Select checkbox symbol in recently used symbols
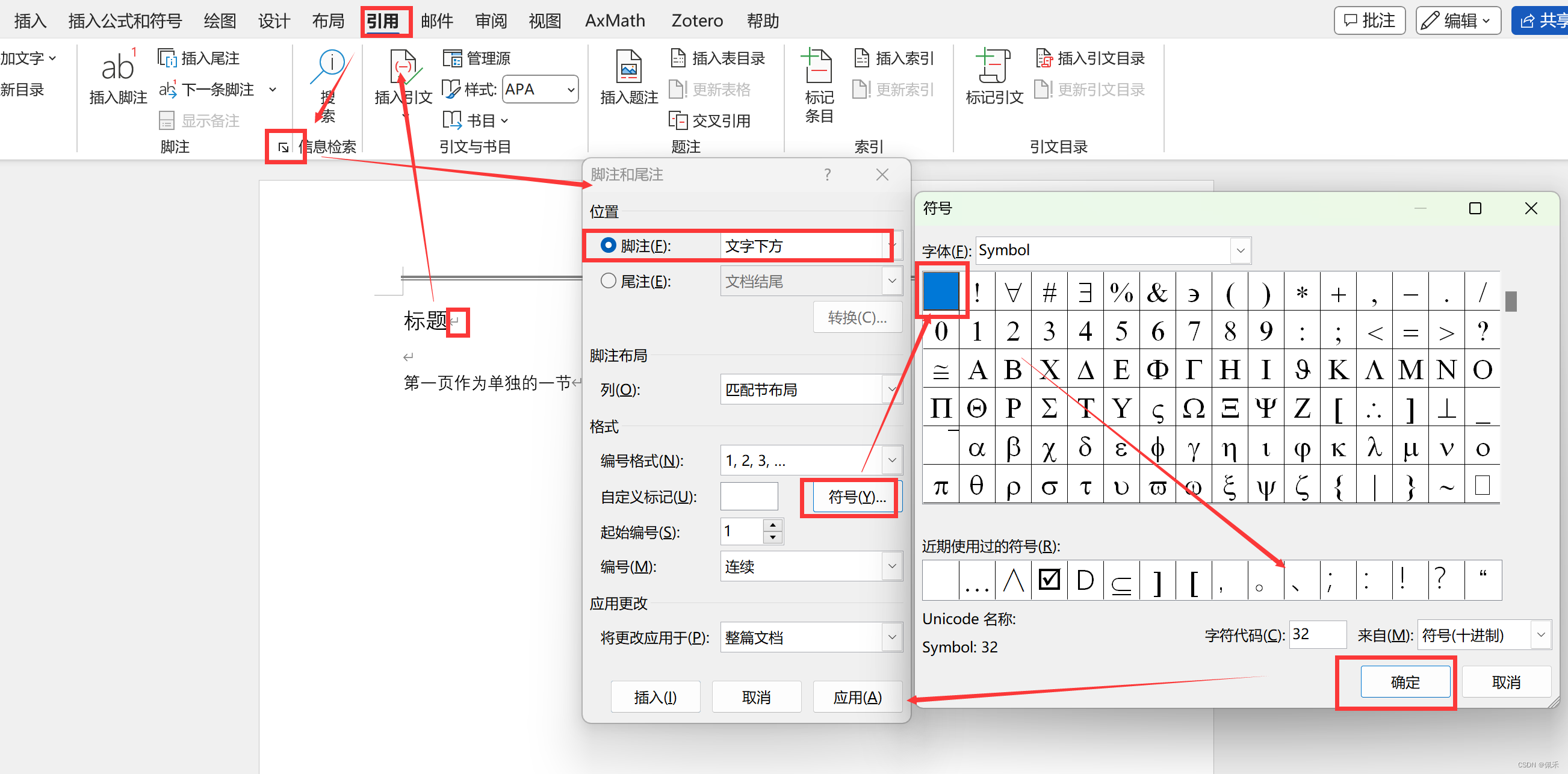Viewport: 1568px width, 774px height. 1049,580
